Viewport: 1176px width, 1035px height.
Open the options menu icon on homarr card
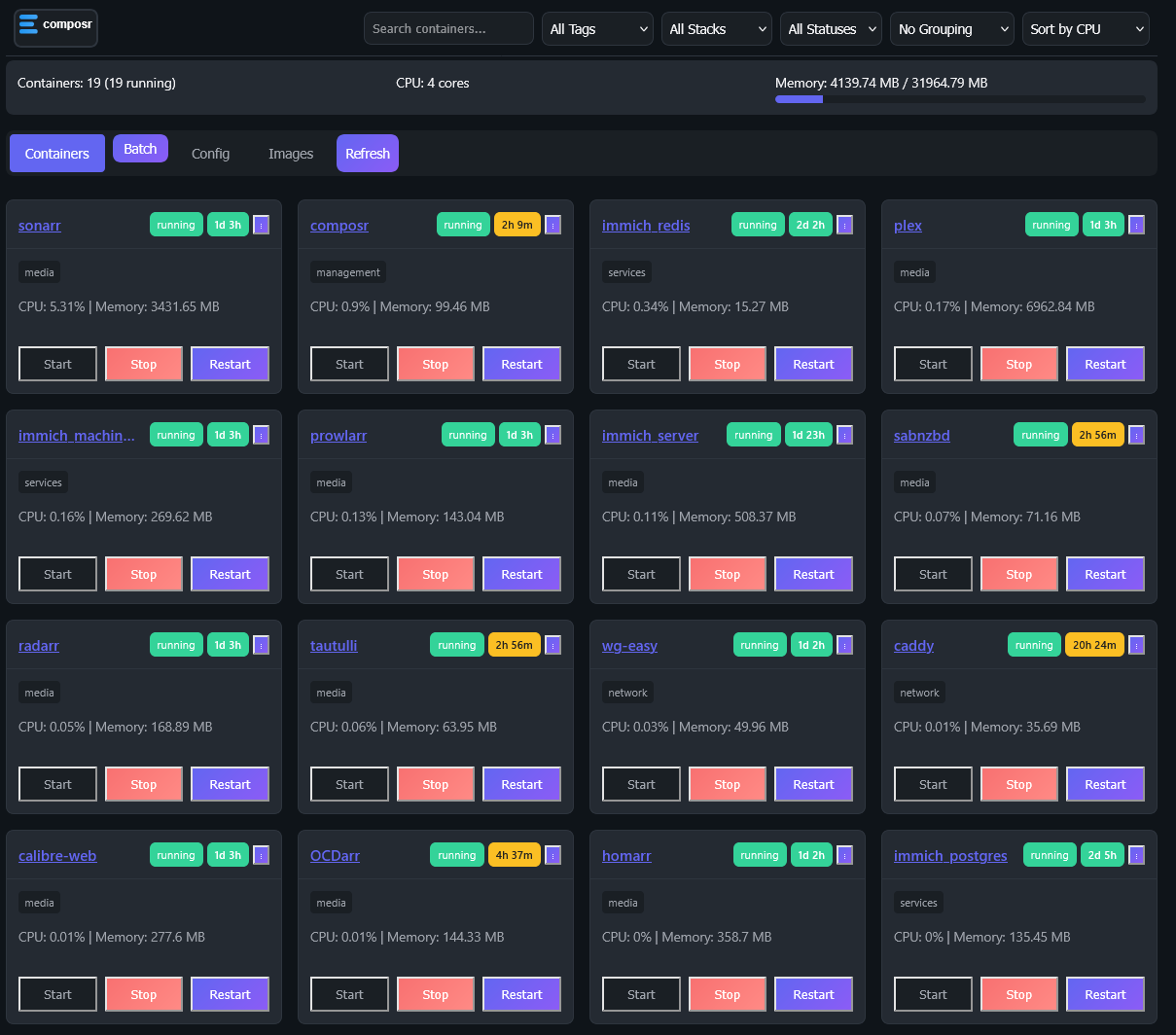click(844, 855)
